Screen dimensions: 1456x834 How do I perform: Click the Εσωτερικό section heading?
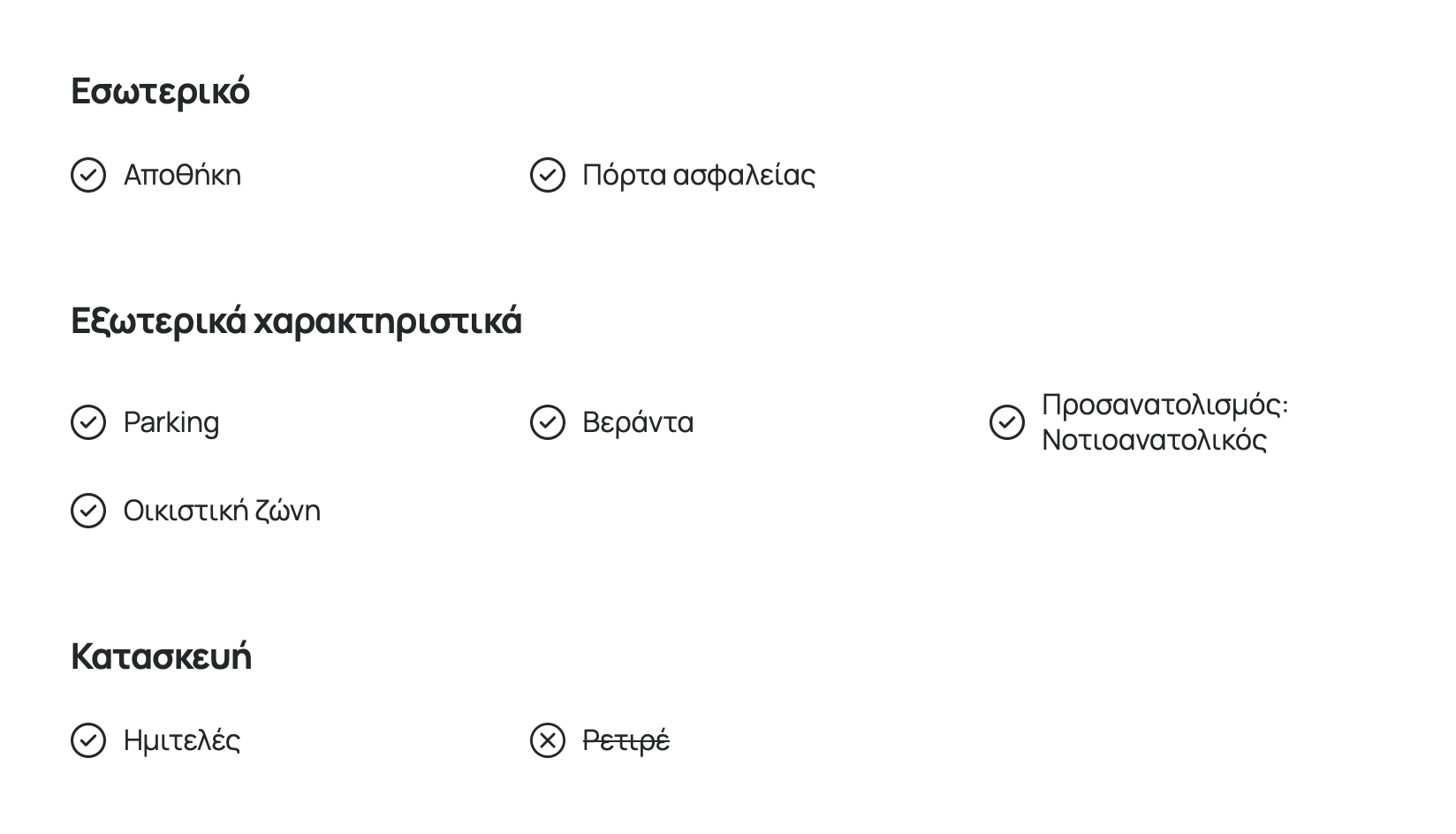(161, 91)
